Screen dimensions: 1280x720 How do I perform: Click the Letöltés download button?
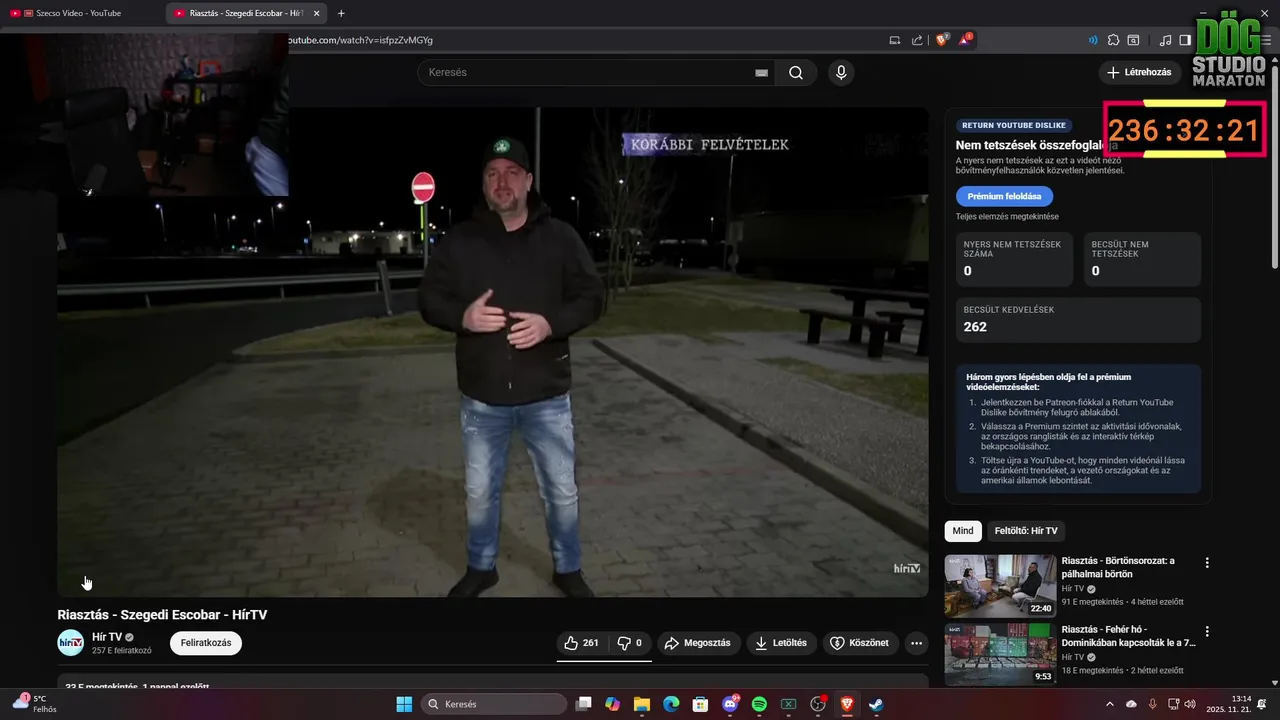[x=781, y=643]
